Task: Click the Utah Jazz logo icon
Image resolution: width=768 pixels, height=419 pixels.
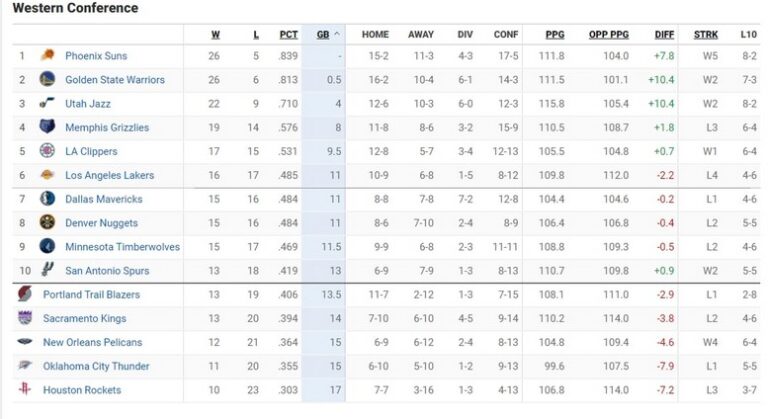Action: click(x=47, y=104)
